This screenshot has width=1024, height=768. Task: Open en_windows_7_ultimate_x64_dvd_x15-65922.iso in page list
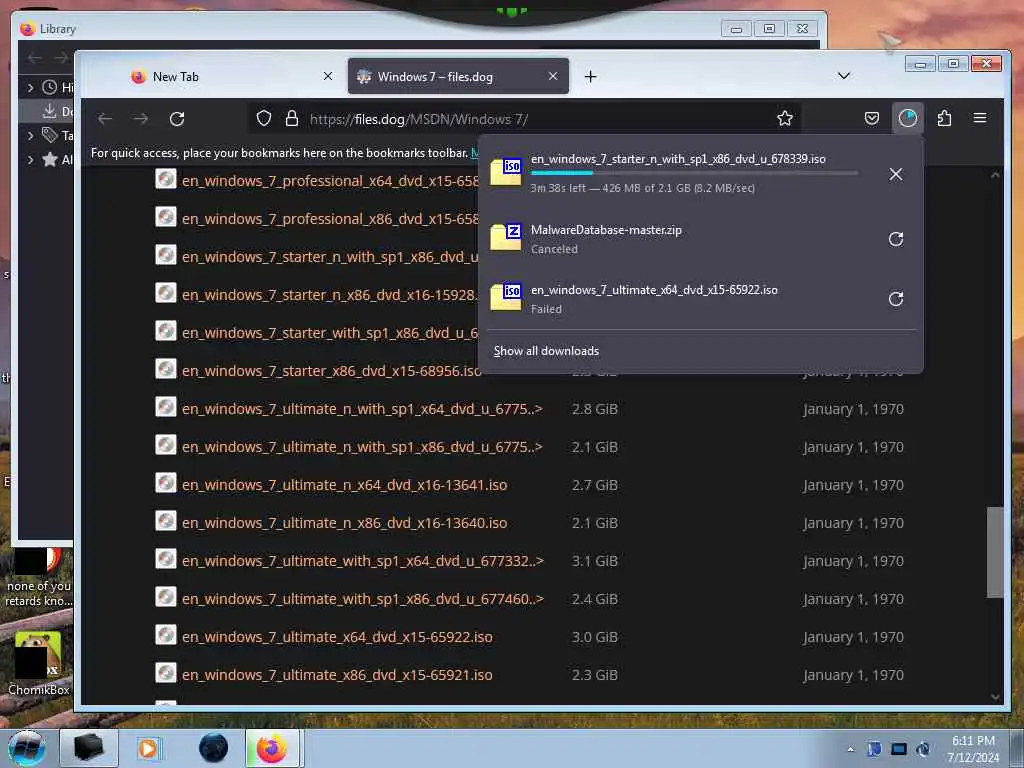pos(337,637)
